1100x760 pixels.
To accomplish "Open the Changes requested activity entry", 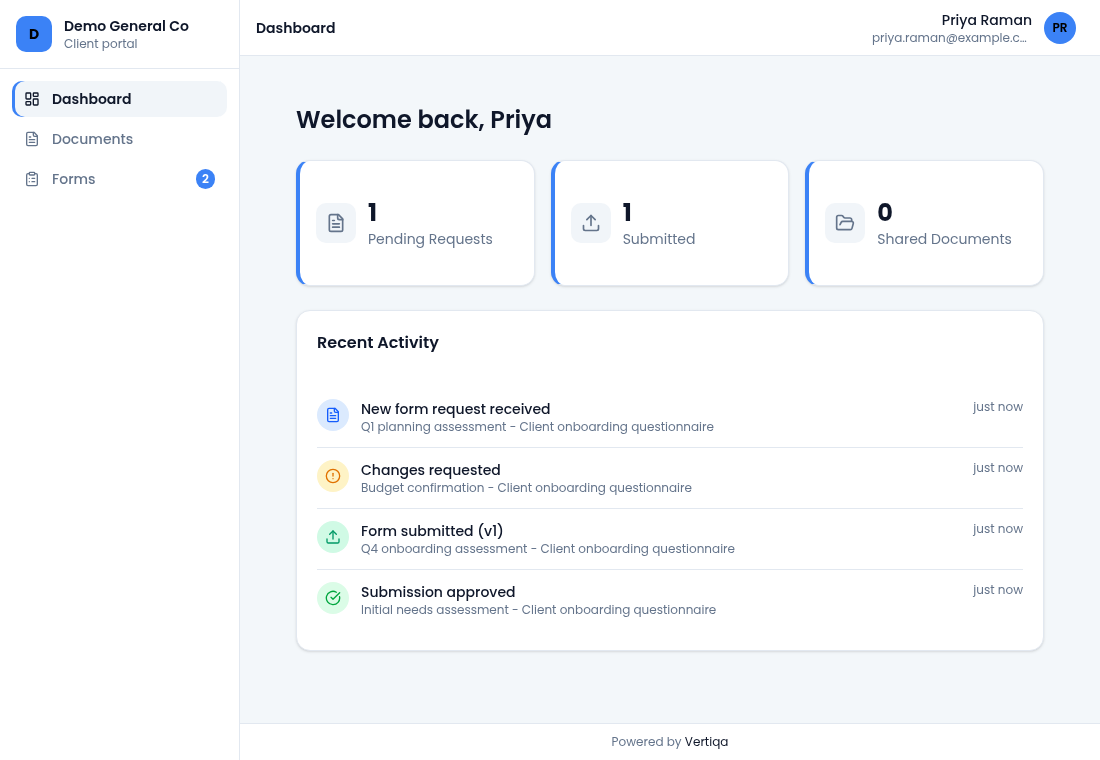I will [x=670, y=478].
